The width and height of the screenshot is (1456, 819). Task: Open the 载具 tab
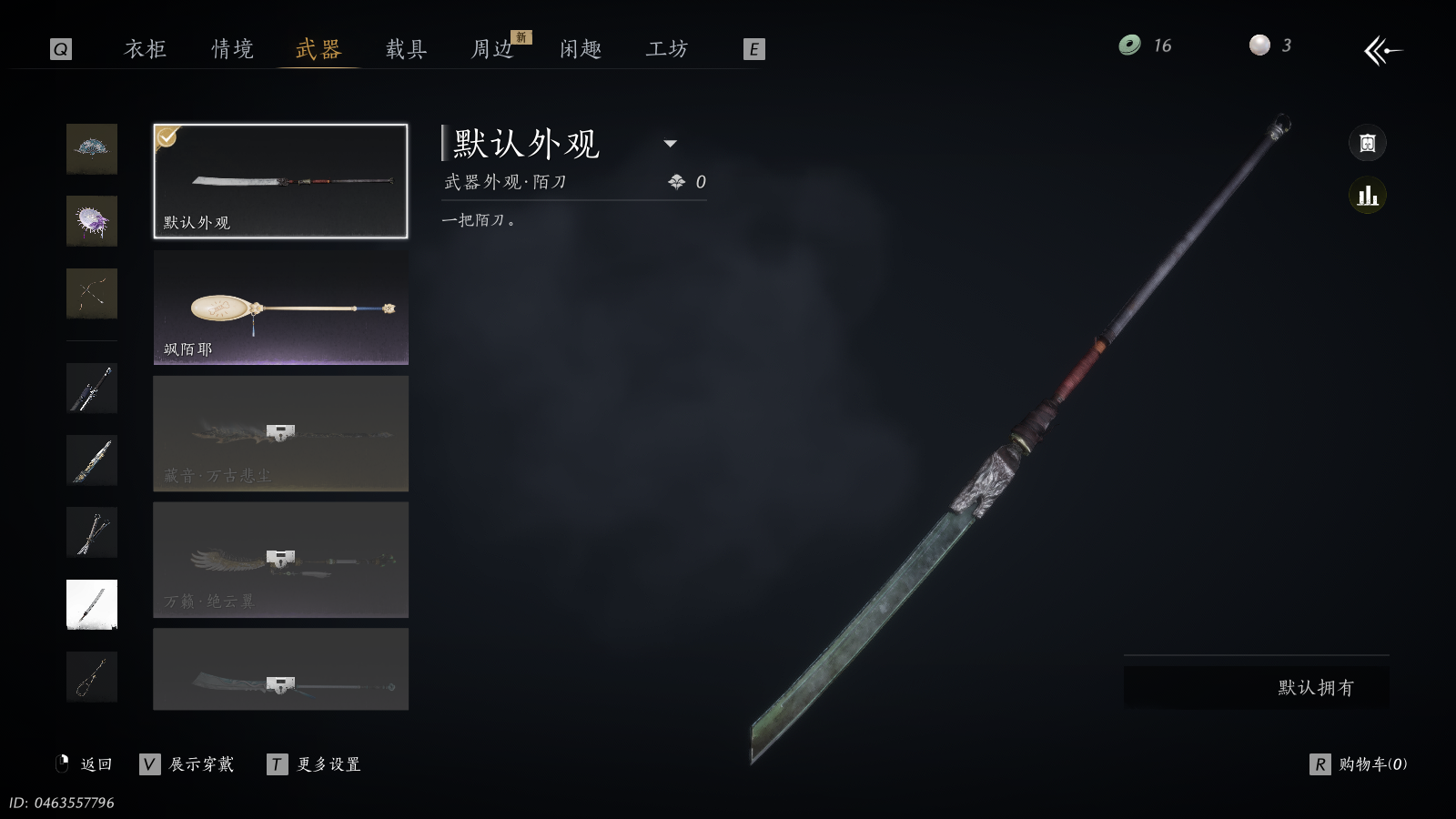coord(406,49)
